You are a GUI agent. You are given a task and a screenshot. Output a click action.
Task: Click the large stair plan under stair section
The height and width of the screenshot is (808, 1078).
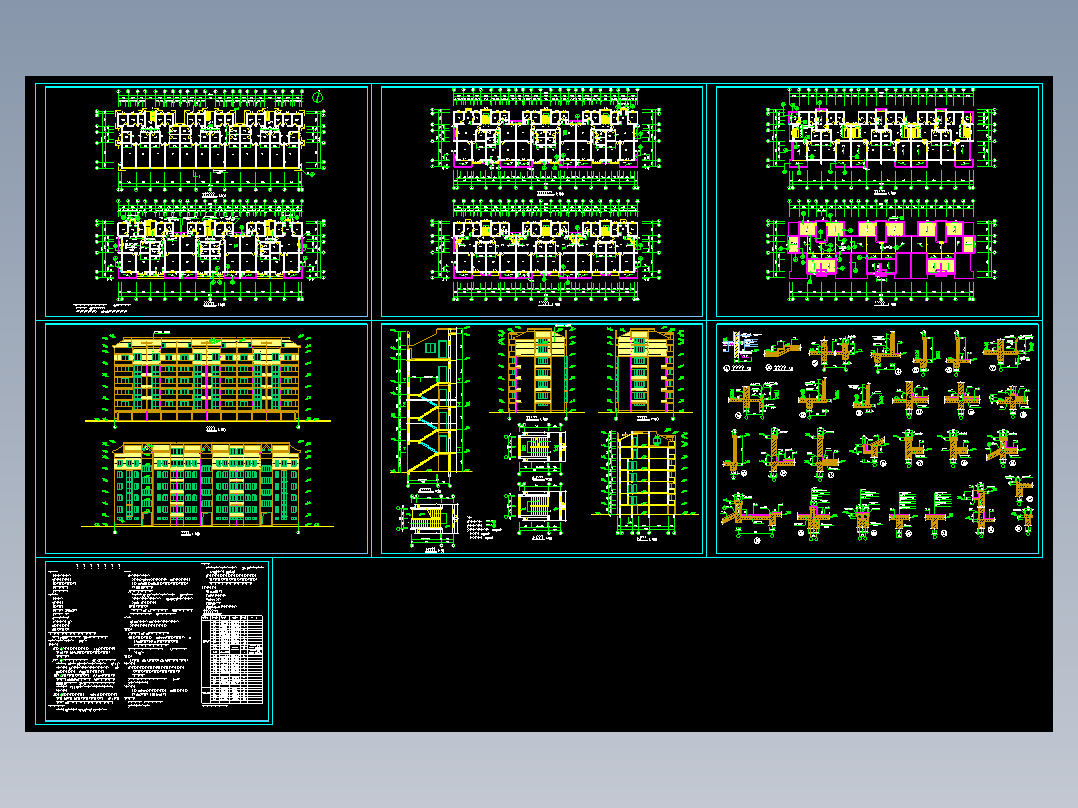click(x=428, y=521)
